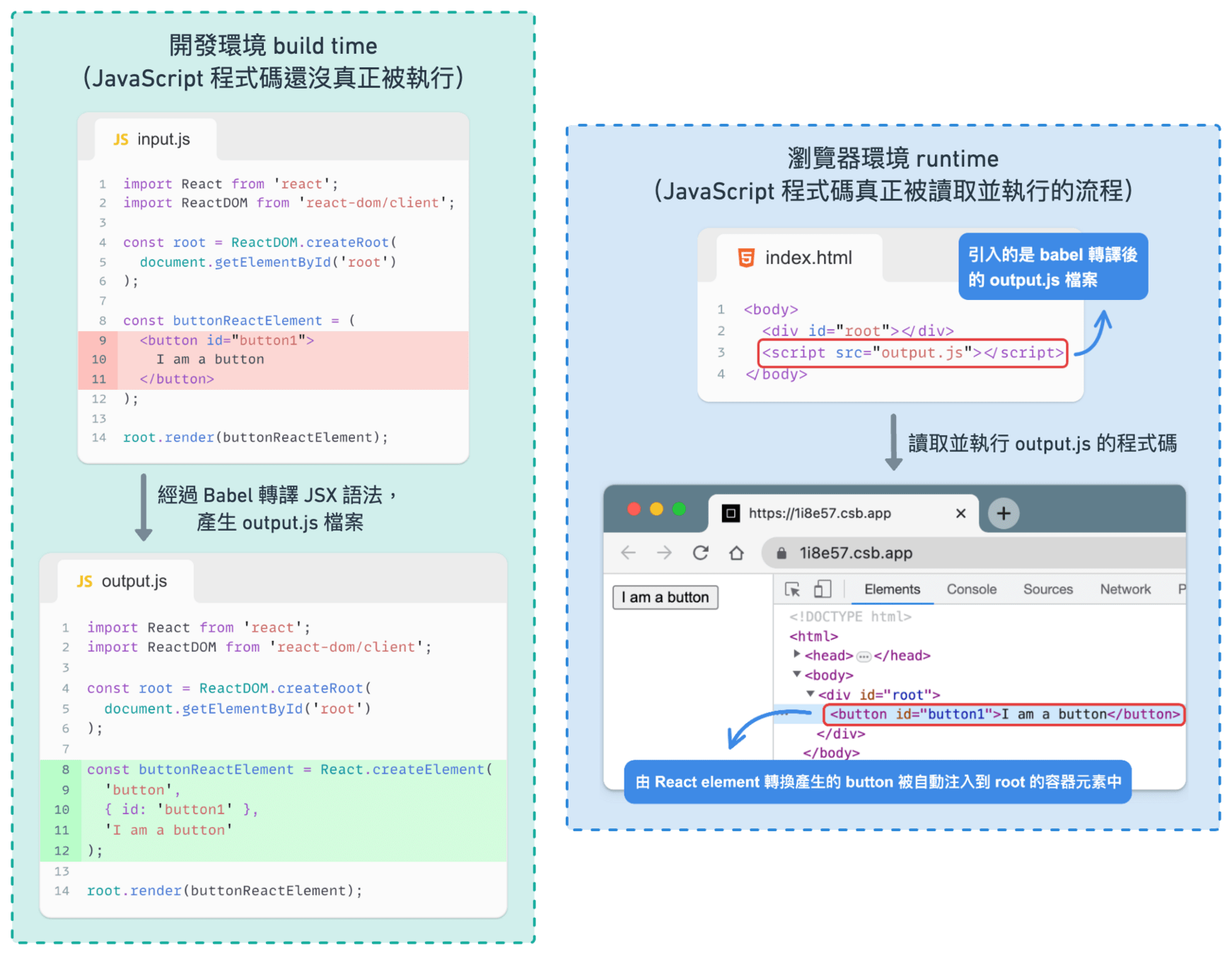This screenshot has height=955, width=1232.
Task: Click the JS icon beside input.js
Action: coord(121,139)
